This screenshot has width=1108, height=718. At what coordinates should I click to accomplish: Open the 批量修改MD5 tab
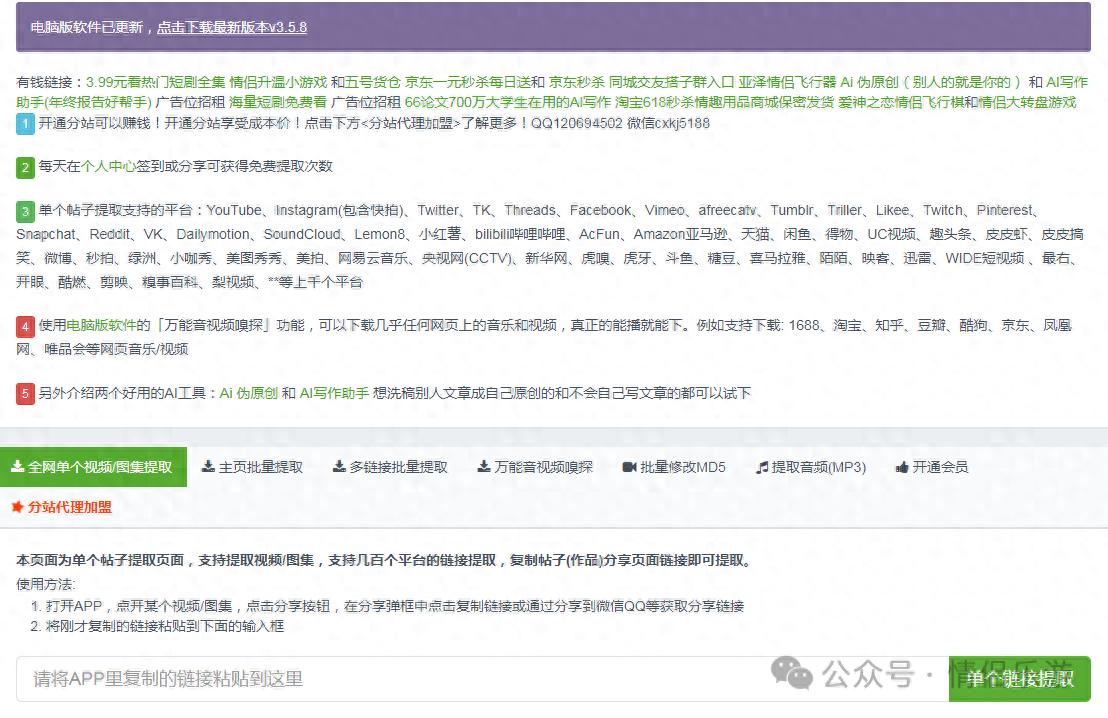tap(674, 467)
